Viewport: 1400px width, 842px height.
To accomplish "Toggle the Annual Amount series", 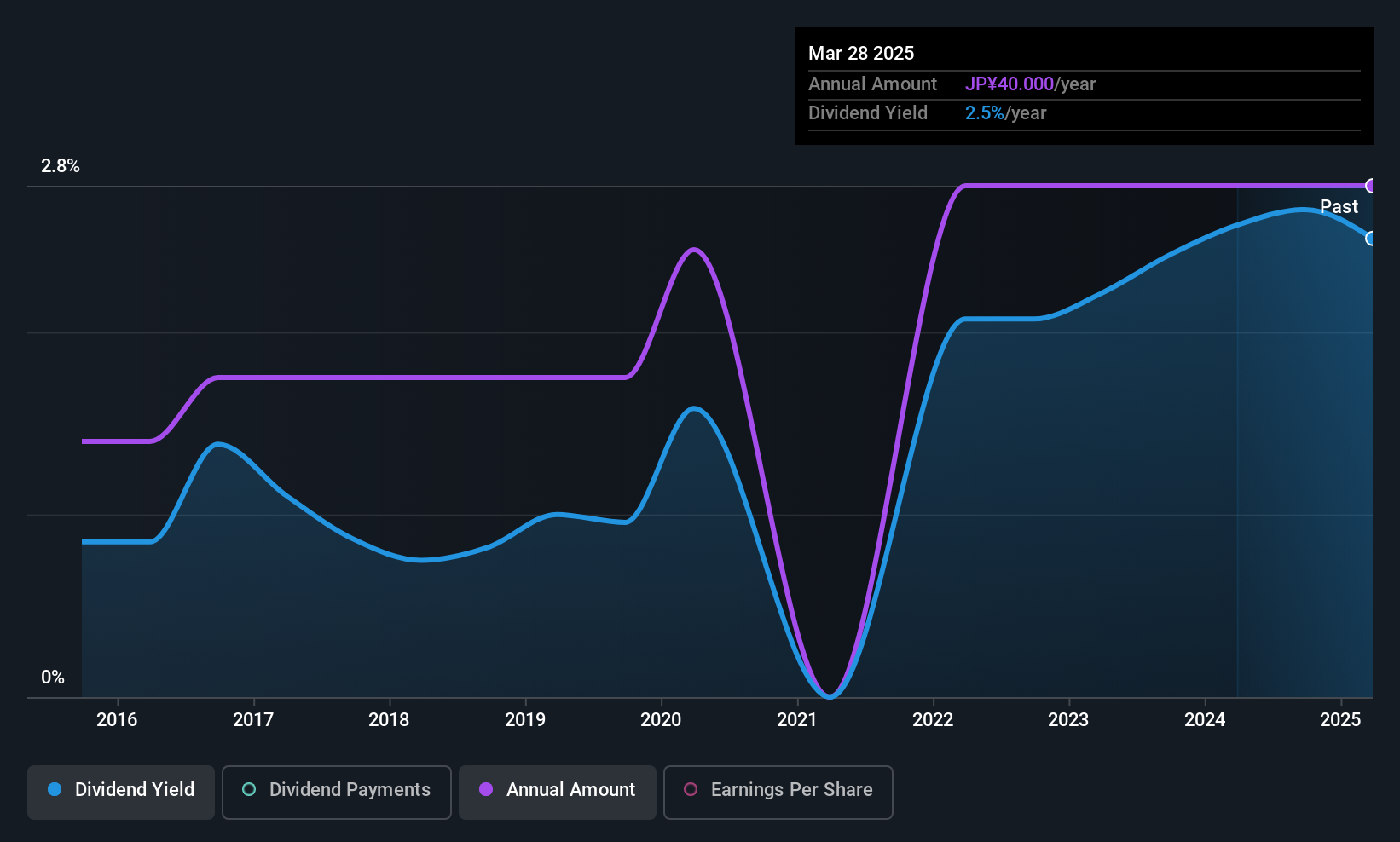I will click(558, 792).
